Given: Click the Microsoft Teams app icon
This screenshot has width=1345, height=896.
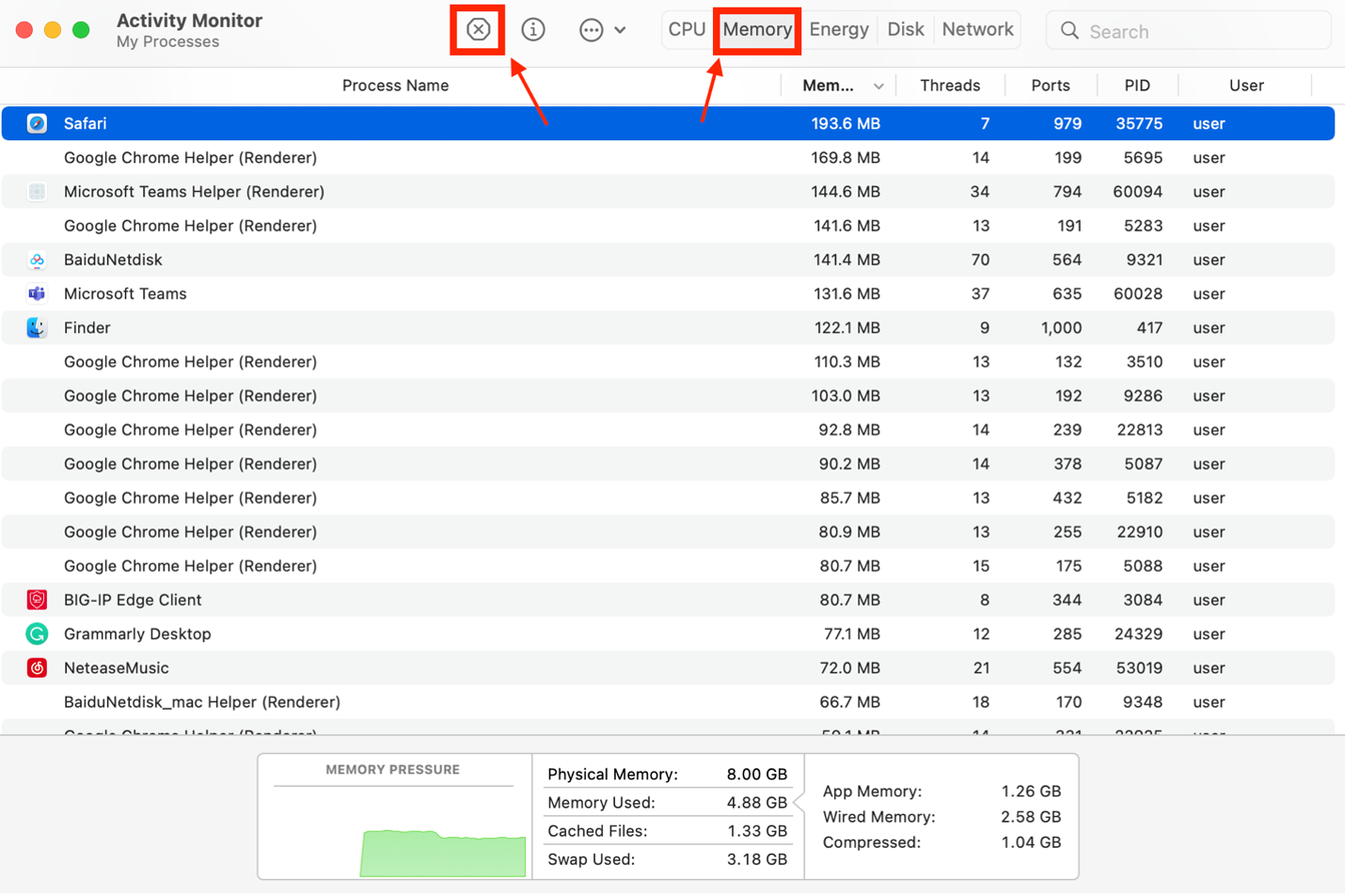Looking at the screenshot, I should pos(37,293).
